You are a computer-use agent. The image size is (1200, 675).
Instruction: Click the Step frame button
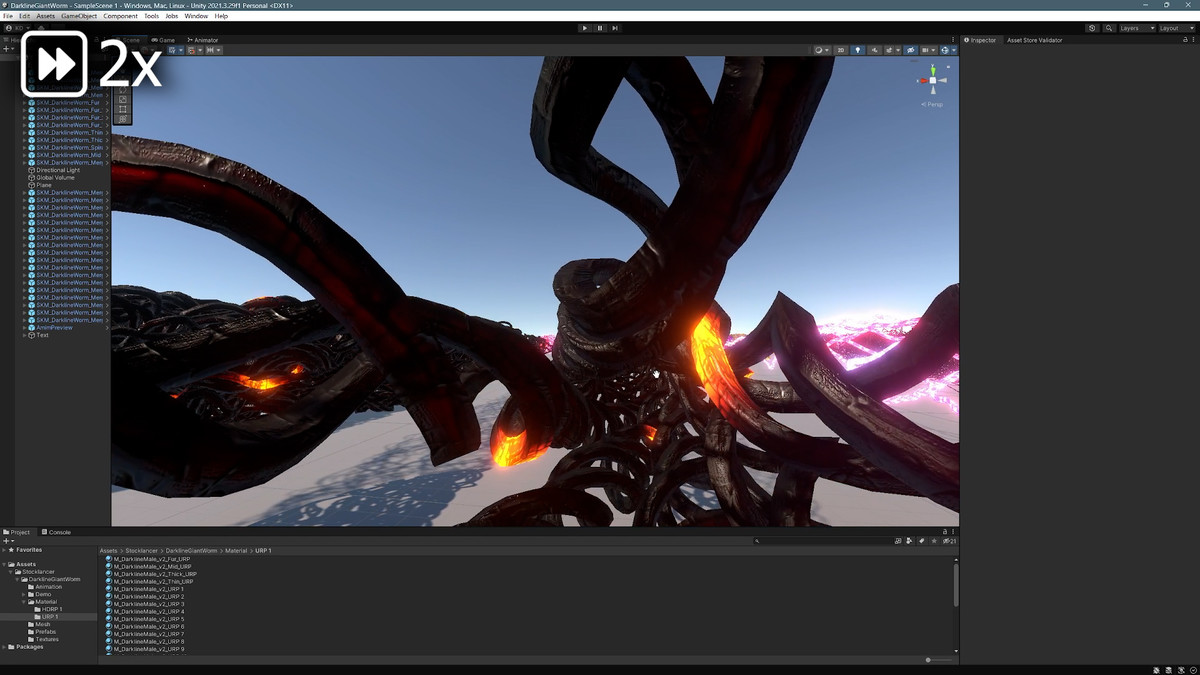(x=615, y=28)
